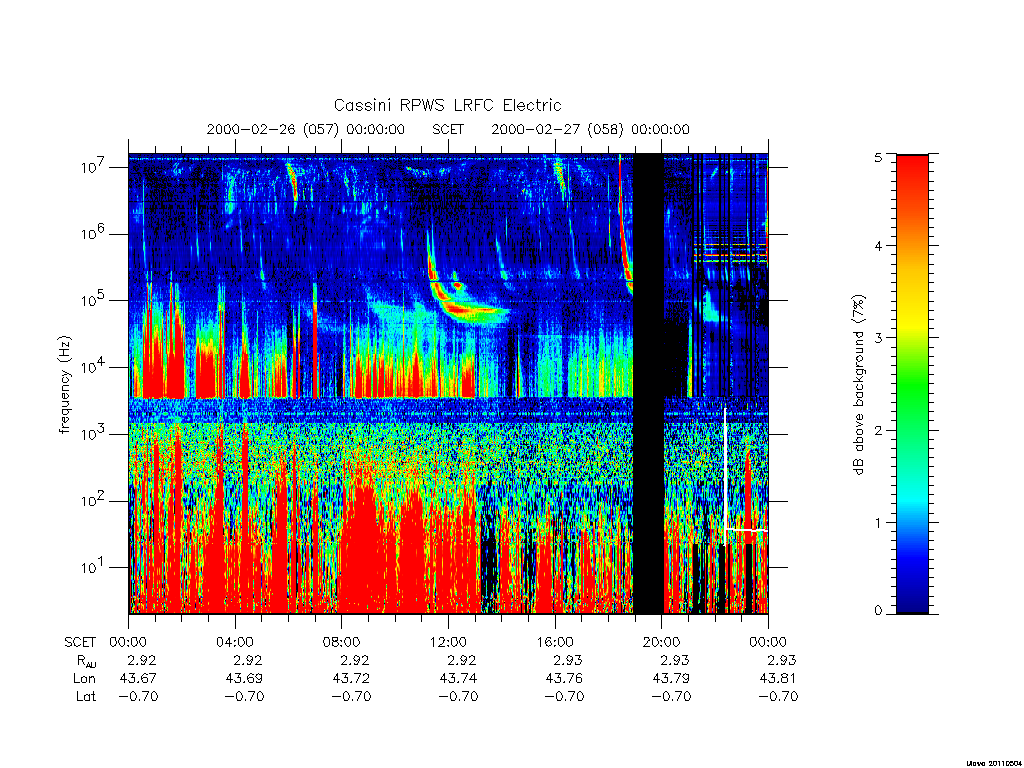The image size is (1024, 768).
Task: Click the 'SCET' row label below the plot
Action: [80, 642]
